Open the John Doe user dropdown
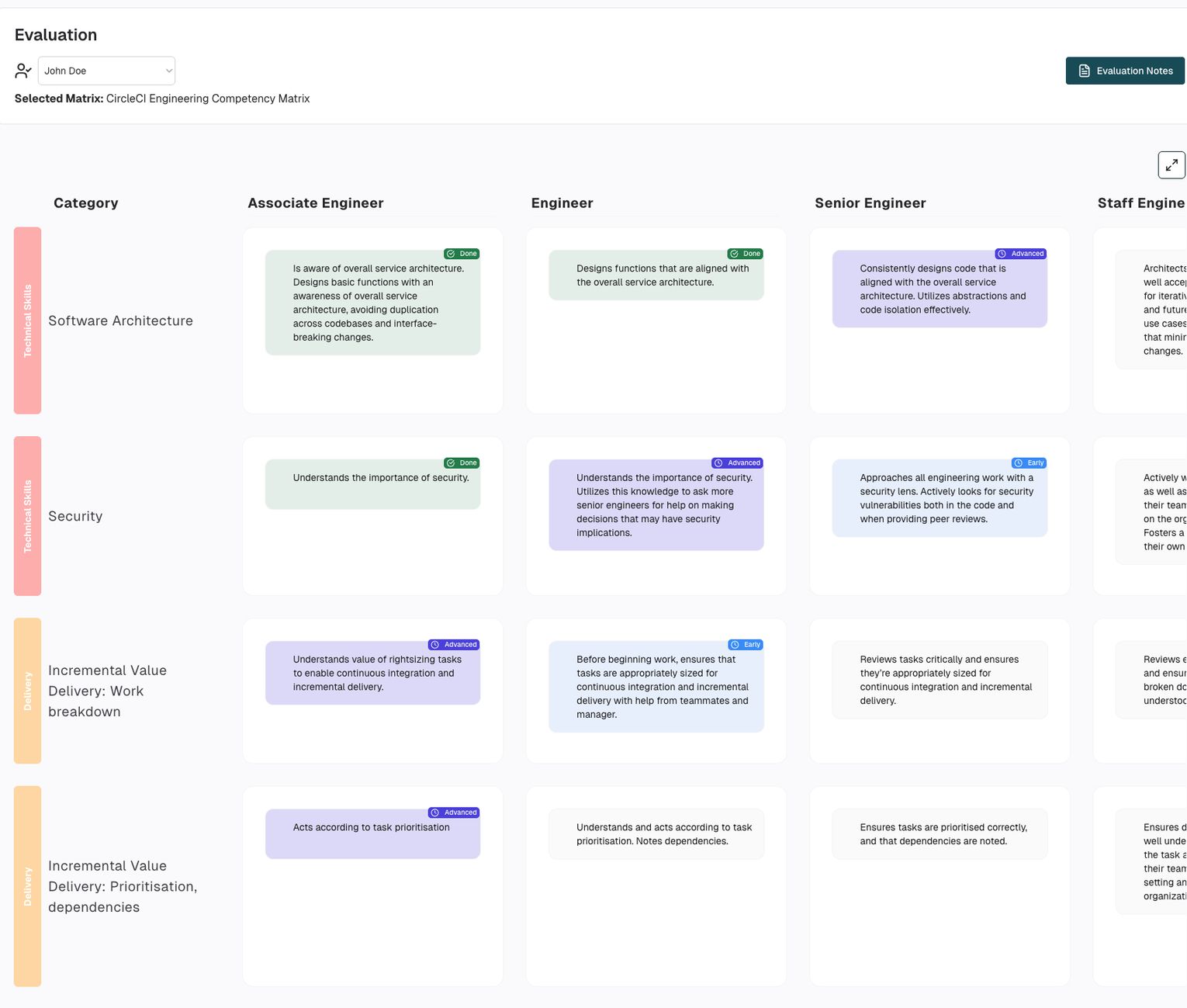This screenshot has width=1187, height=1008. click(106, 71)
